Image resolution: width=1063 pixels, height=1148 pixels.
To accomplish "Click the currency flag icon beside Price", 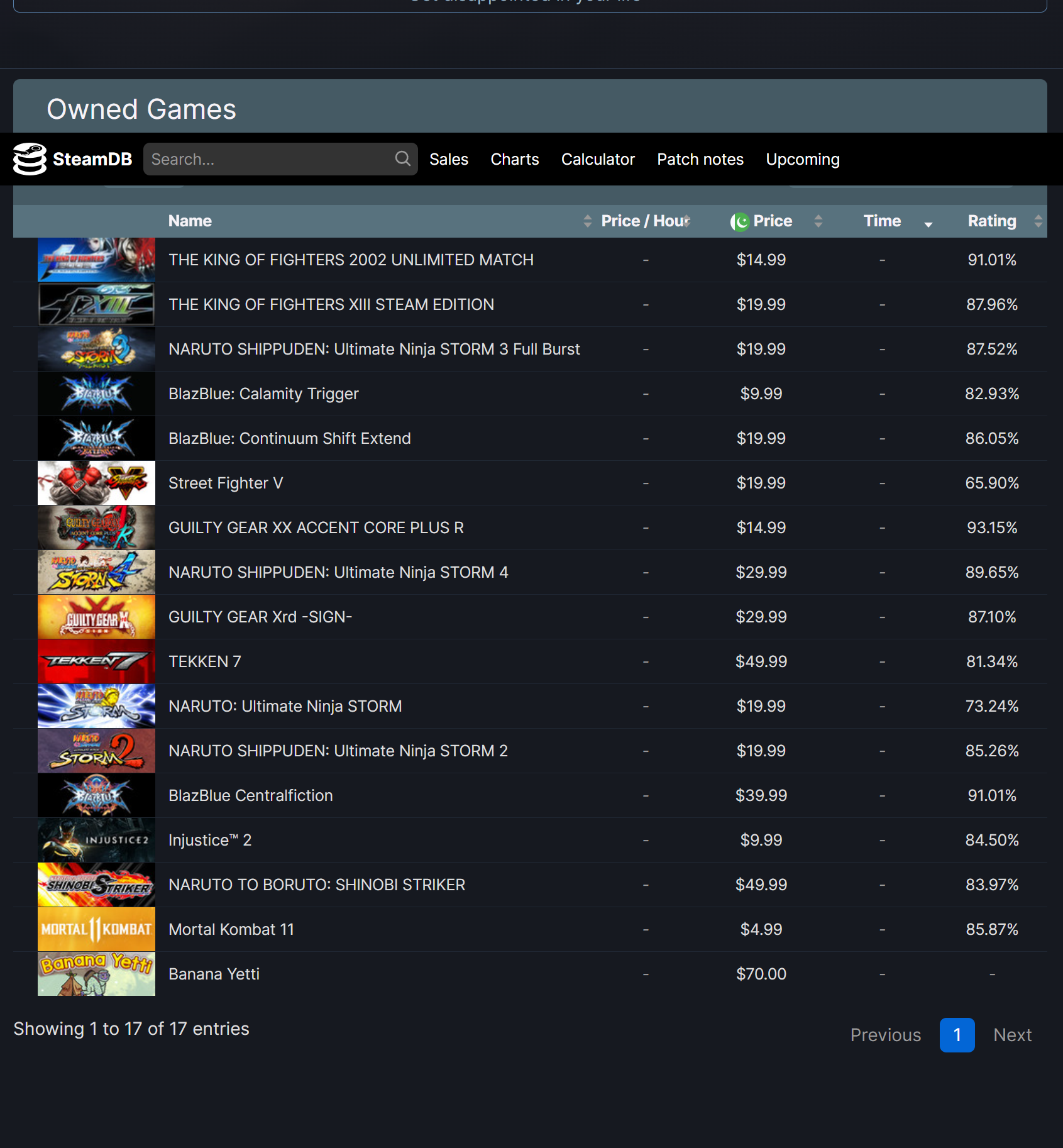I will 740,221.
